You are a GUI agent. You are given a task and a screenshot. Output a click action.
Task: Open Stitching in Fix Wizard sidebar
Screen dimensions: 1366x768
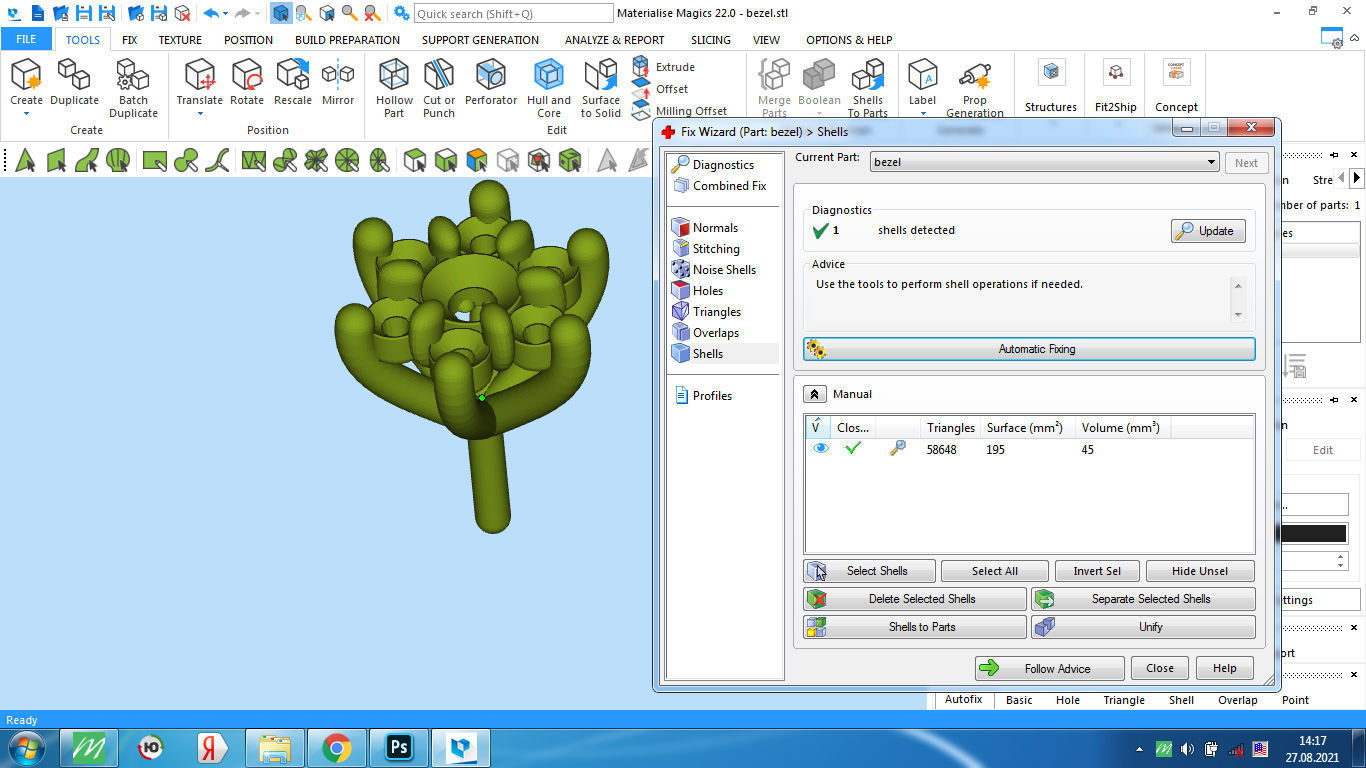(716, 249)
